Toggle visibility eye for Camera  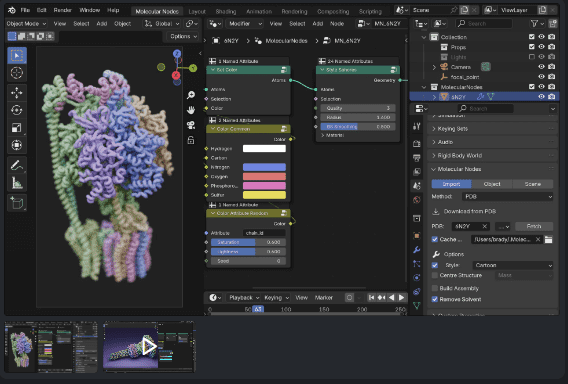(541, 67)
